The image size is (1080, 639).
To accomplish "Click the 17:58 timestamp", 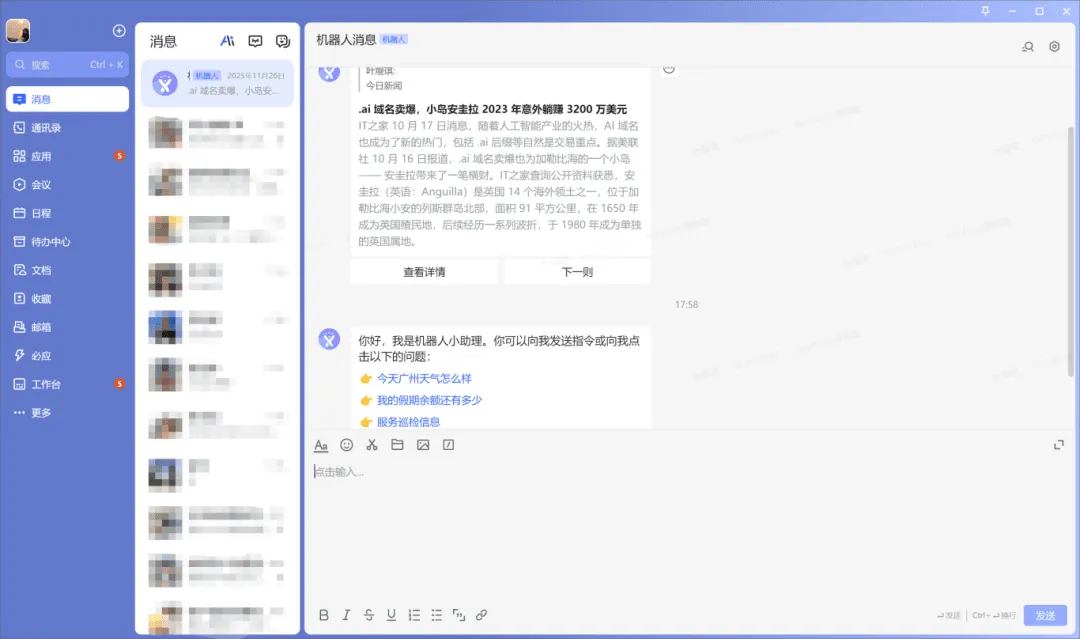I will (686, 304).
